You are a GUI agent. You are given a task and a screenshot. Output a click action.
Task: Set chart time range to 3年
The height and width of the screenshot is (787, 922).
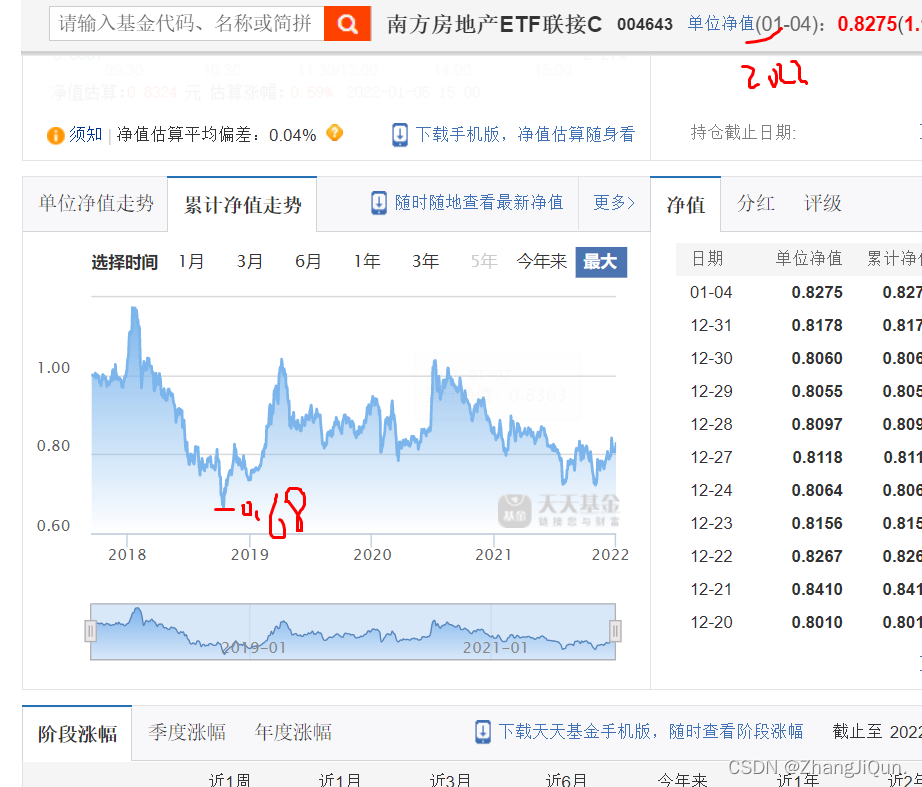(425, 261)
